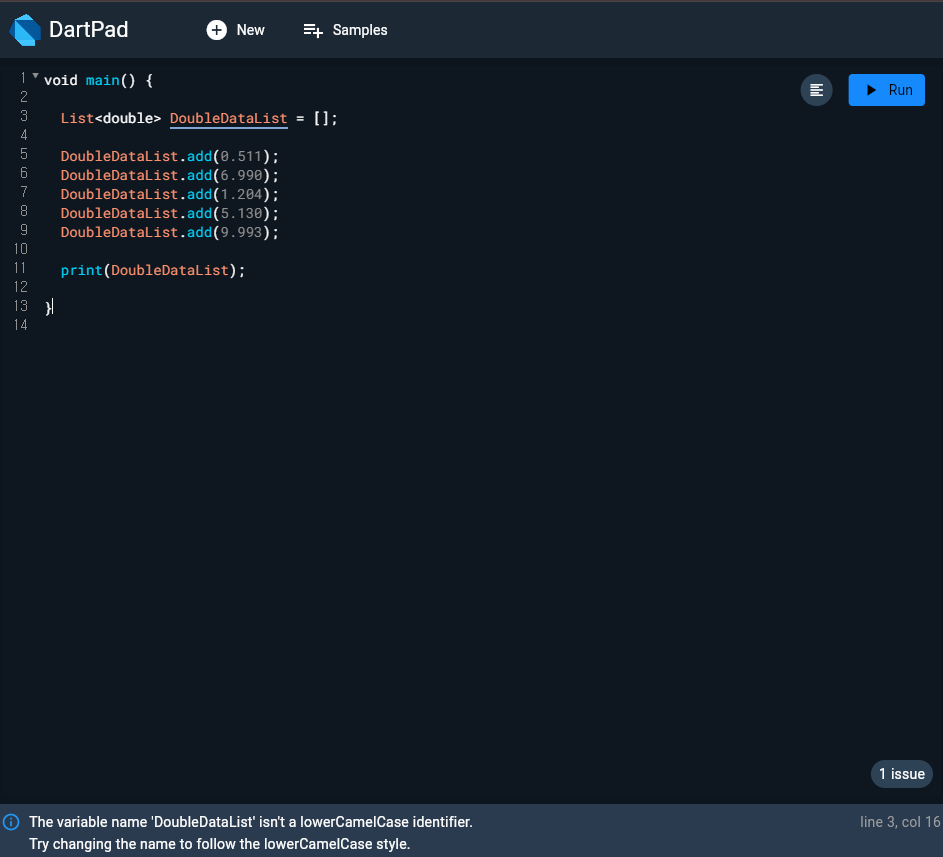Click 'Try changing the name' suggestion text

[x=220, y=844]
